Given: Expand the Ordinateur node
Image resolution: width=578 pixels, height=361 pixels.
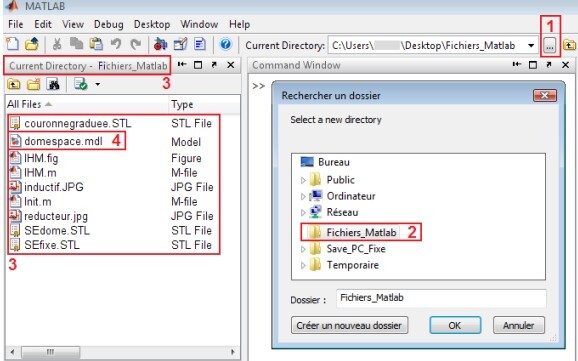Looking at the screenshot, I should coord(303,196).
